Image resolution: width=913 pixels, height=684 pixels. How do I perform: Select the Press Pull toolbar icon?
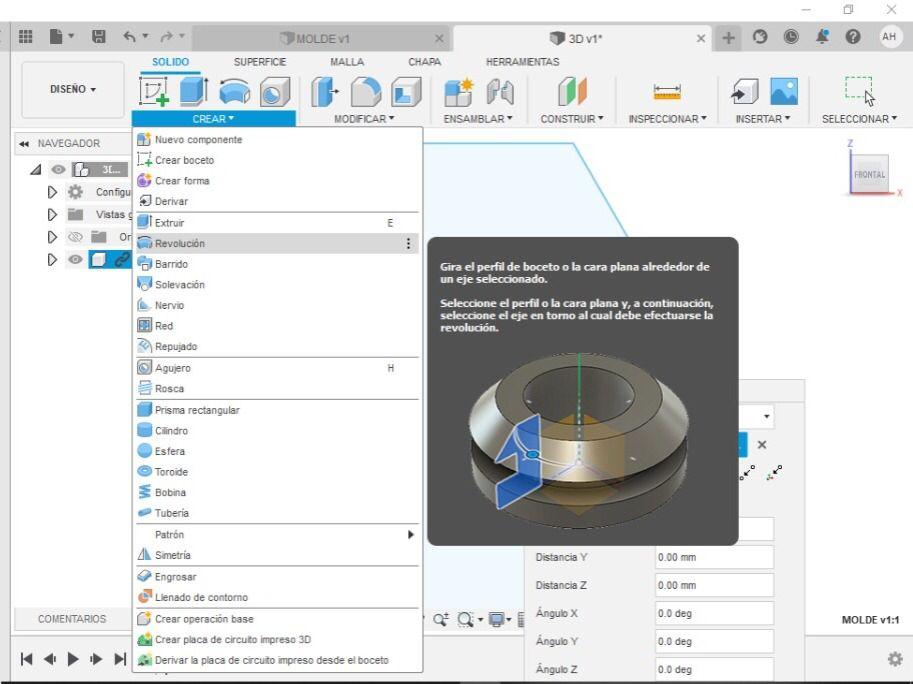pyautogui.click(x=324, y=92)
